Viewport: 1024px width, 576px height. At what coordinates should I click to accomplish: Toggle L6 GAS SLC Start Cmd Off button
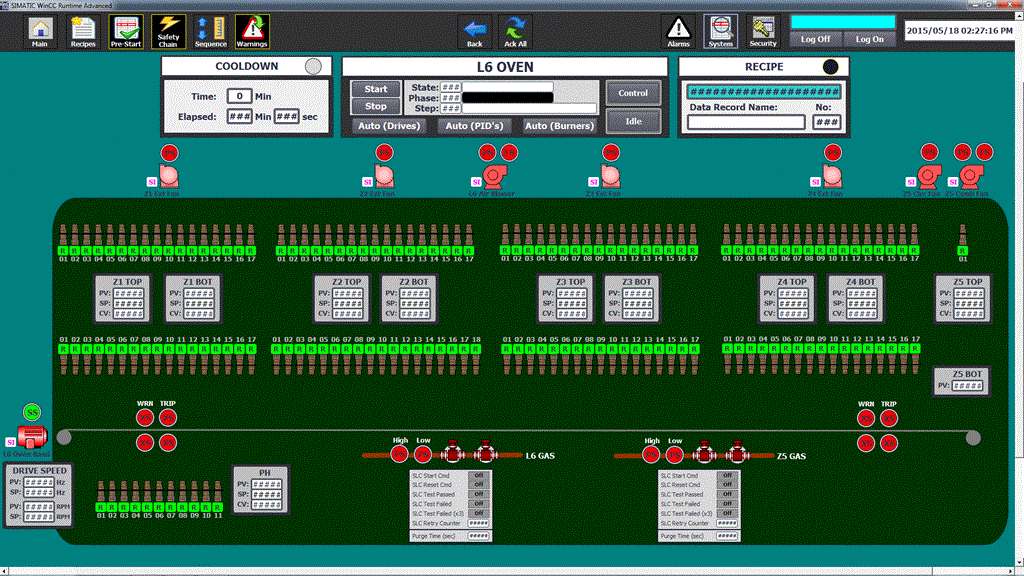(477, 476)
